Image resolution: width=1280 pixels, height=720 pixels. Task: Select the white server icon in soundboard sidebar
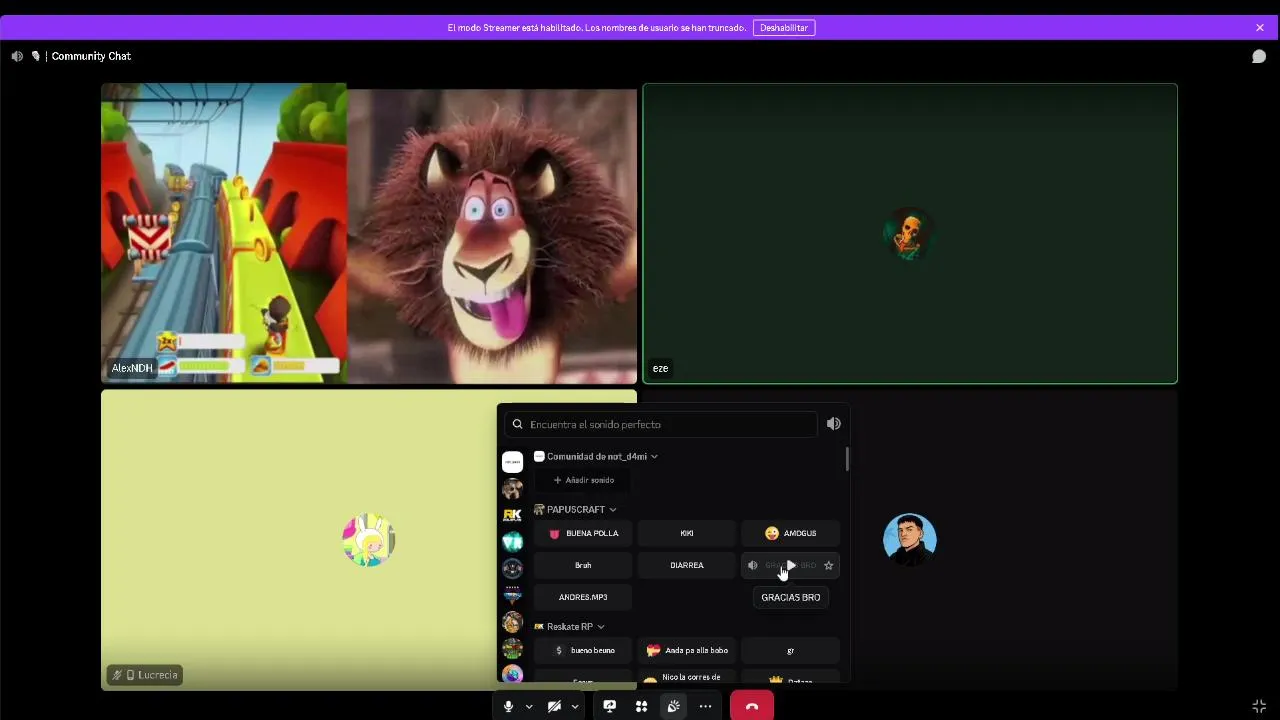pos(512,462)
